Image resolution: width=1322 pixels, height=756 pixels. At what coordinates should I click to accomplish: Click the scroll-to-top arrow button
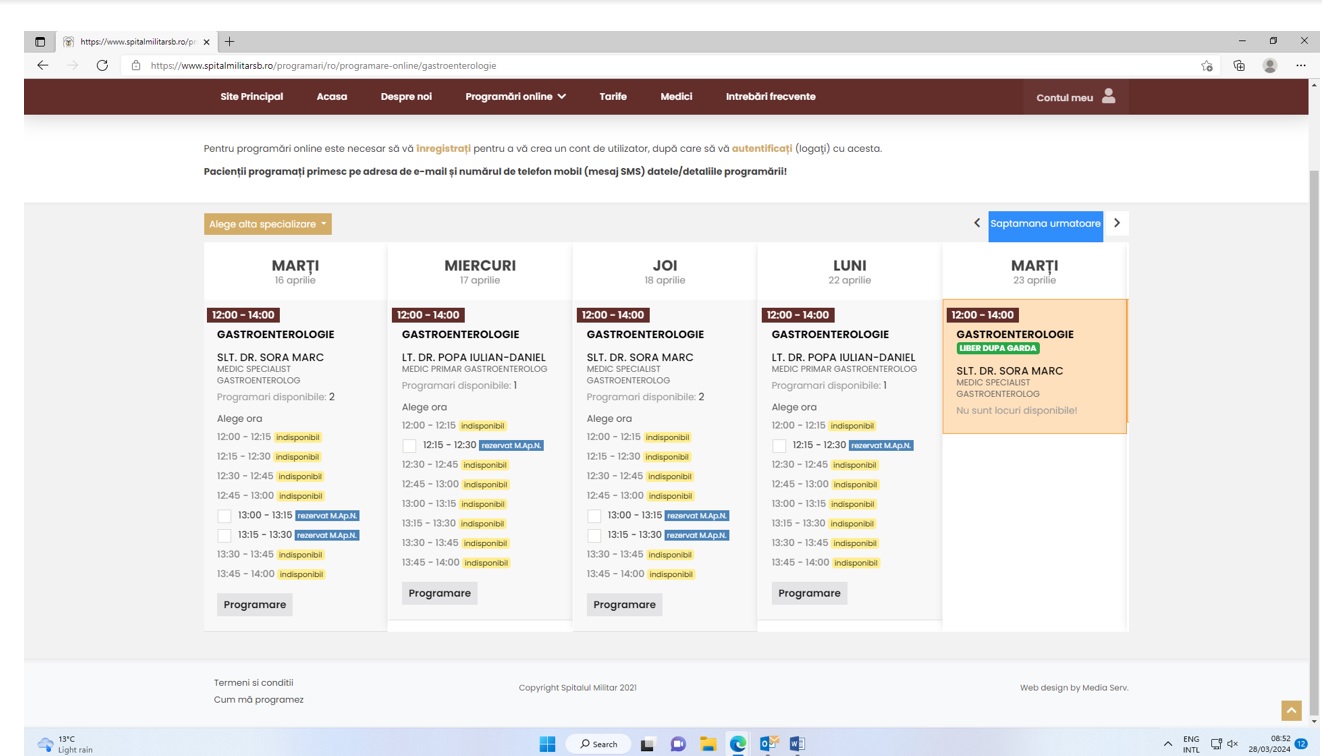click(x=1291, y=710)
